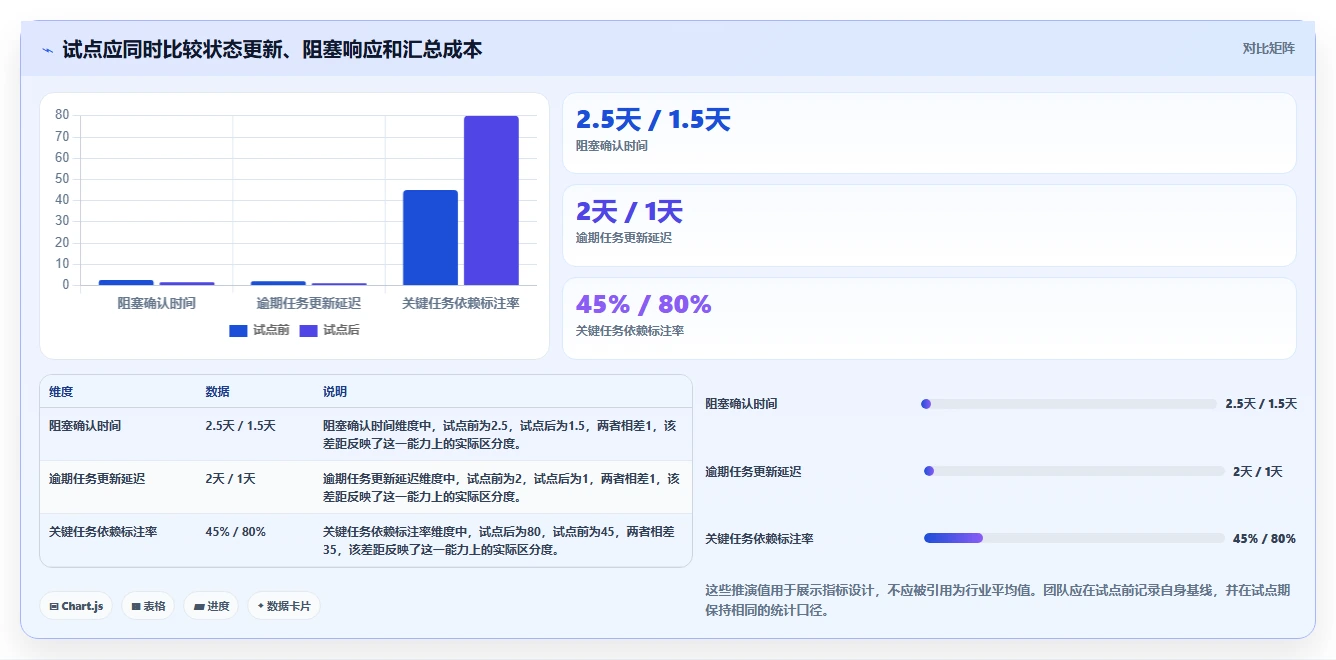Click the Chart.js chip
Screen dimensions: 1336x660
76,606
